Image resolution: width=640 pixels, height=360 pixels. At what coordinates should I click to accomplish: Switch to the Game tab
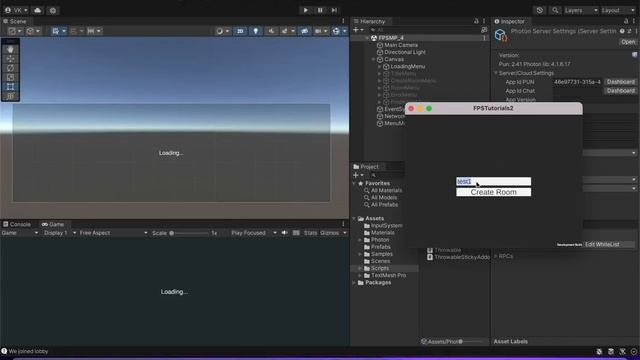pyautogui.click(x=53, y=224)
